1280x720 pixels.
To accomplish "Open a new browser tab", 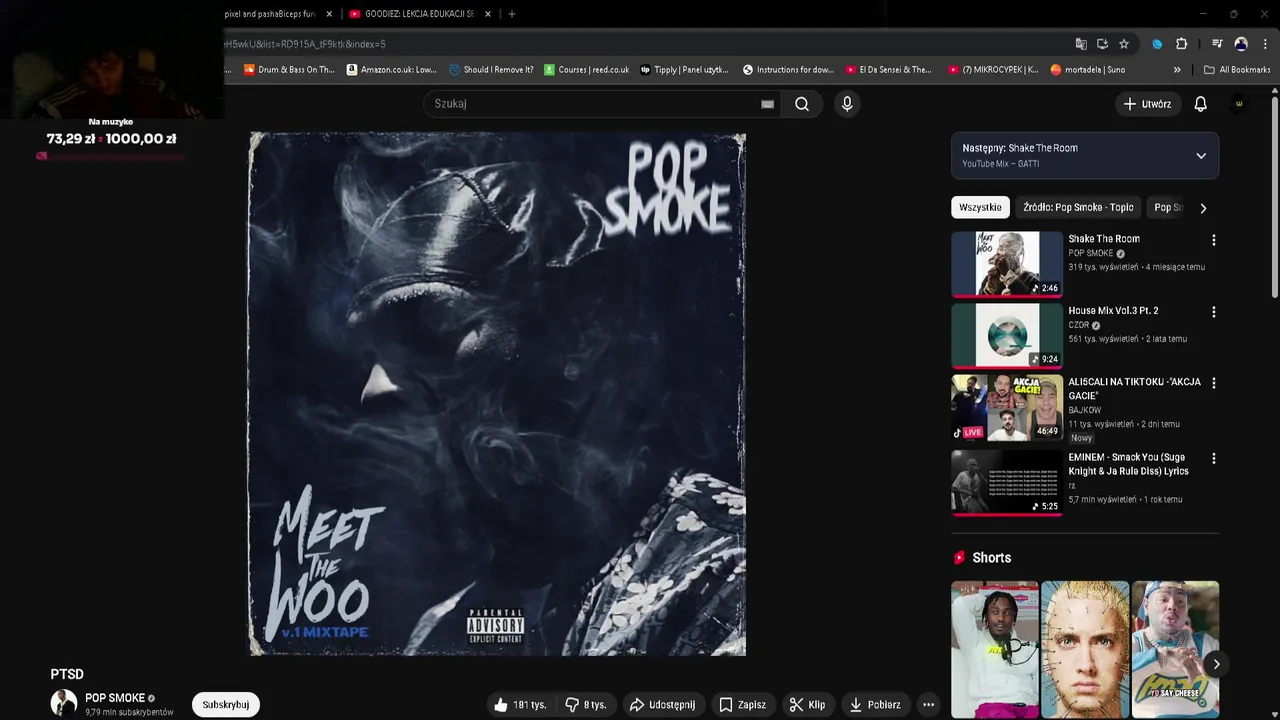I will click(512, 14).
